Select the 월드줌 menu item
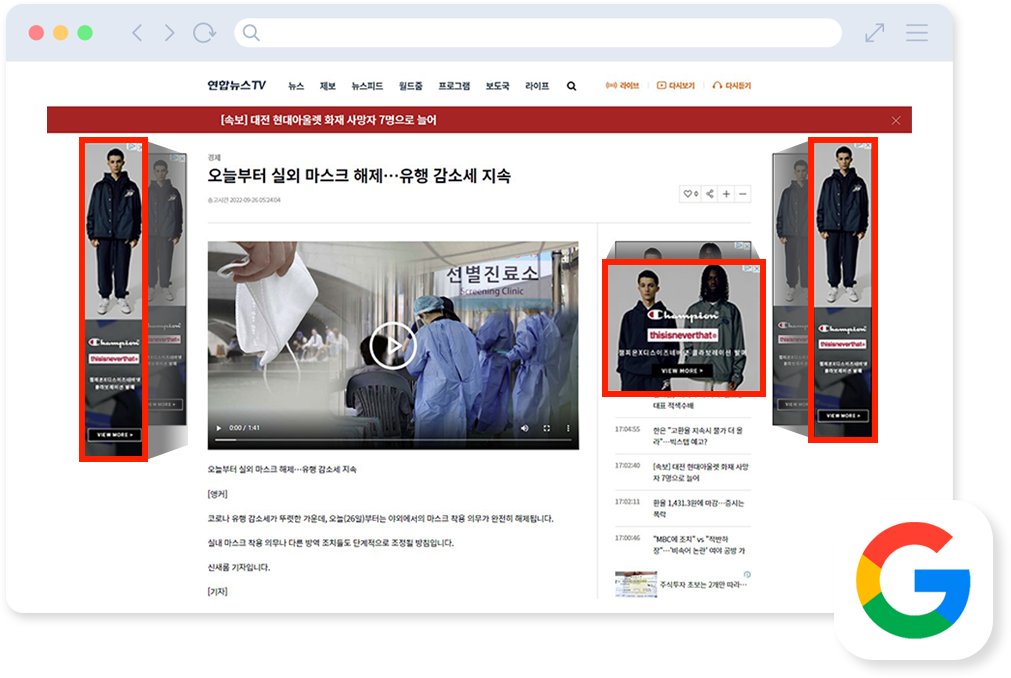Image resolution: width=1011 pixels, height=678 pixels. tap(410, 86)
